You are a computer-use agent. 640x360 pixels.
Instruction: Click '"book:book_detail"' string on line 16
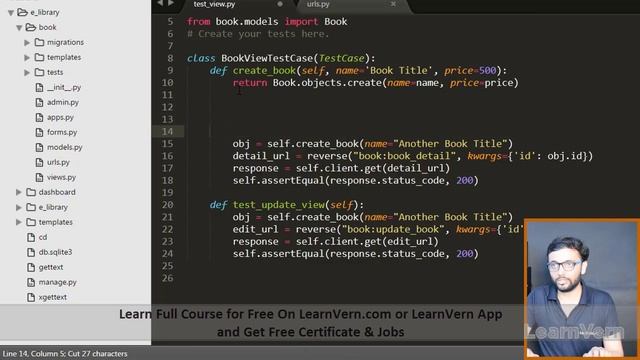click(404, 156)
